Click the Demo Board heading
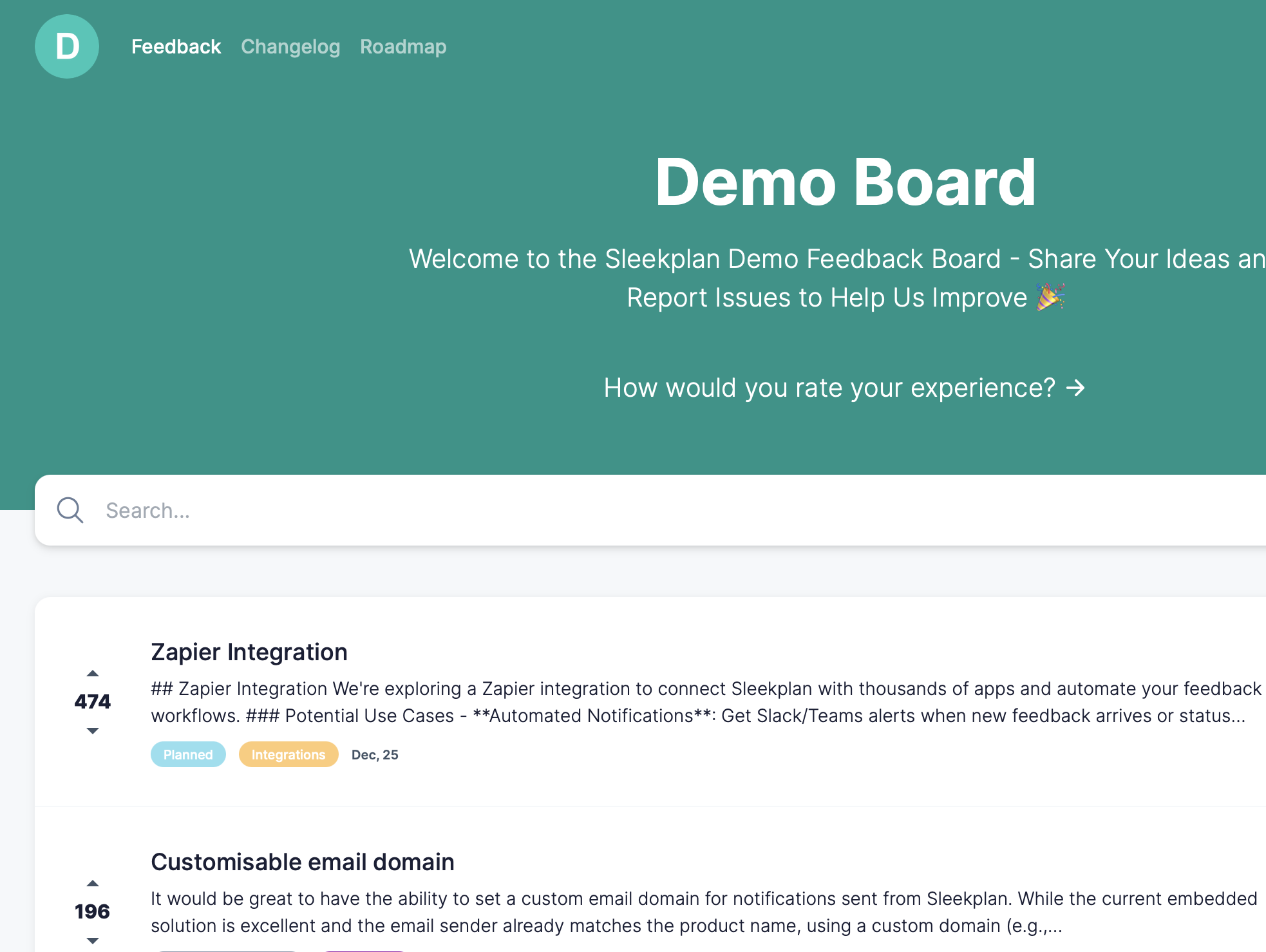The height and width of the screenshot is (952, 1266). 845,182
